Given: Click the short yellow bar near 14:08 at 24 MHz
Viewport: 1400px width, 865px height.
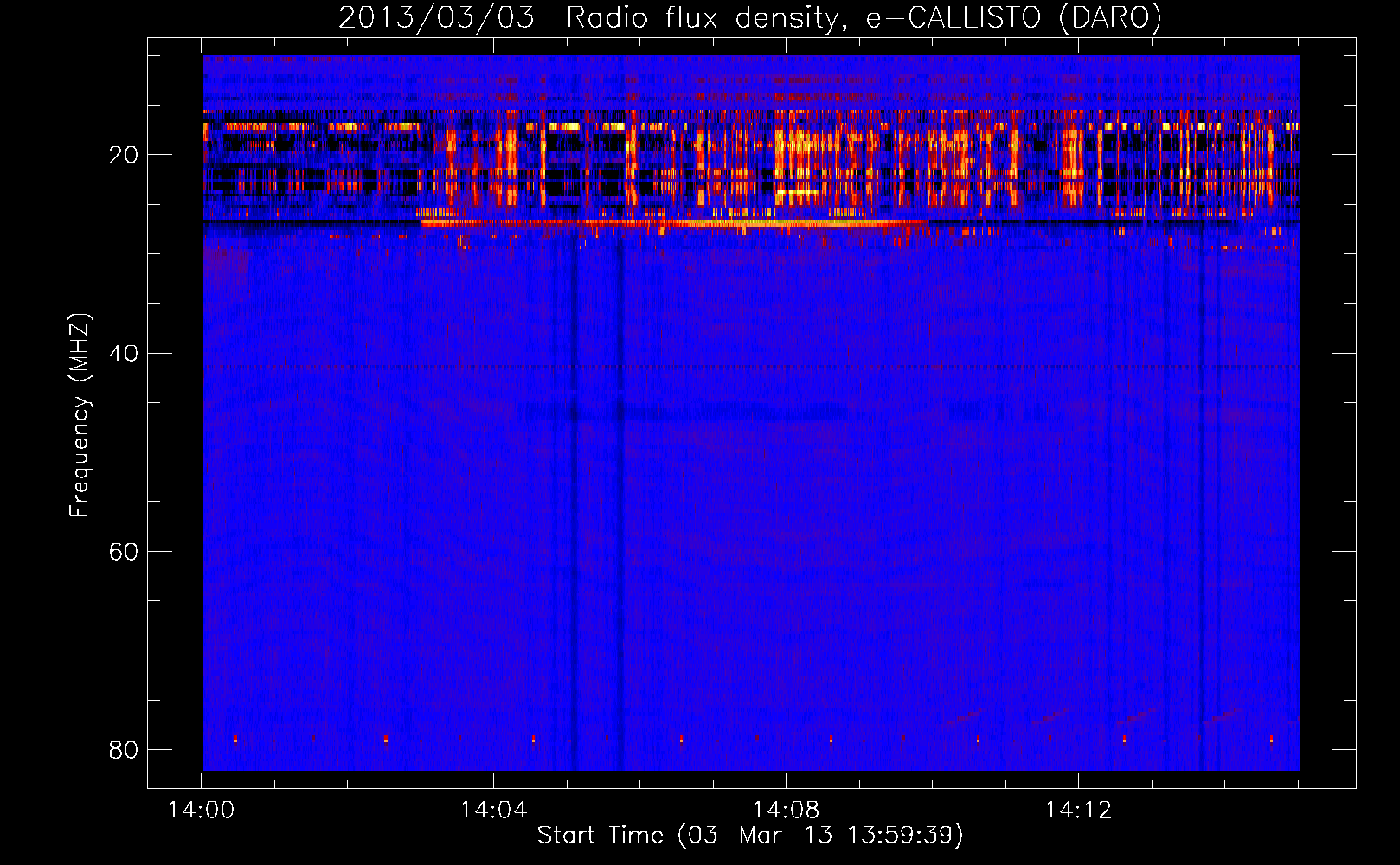Looking at the screenshot, I should (798, 191).
